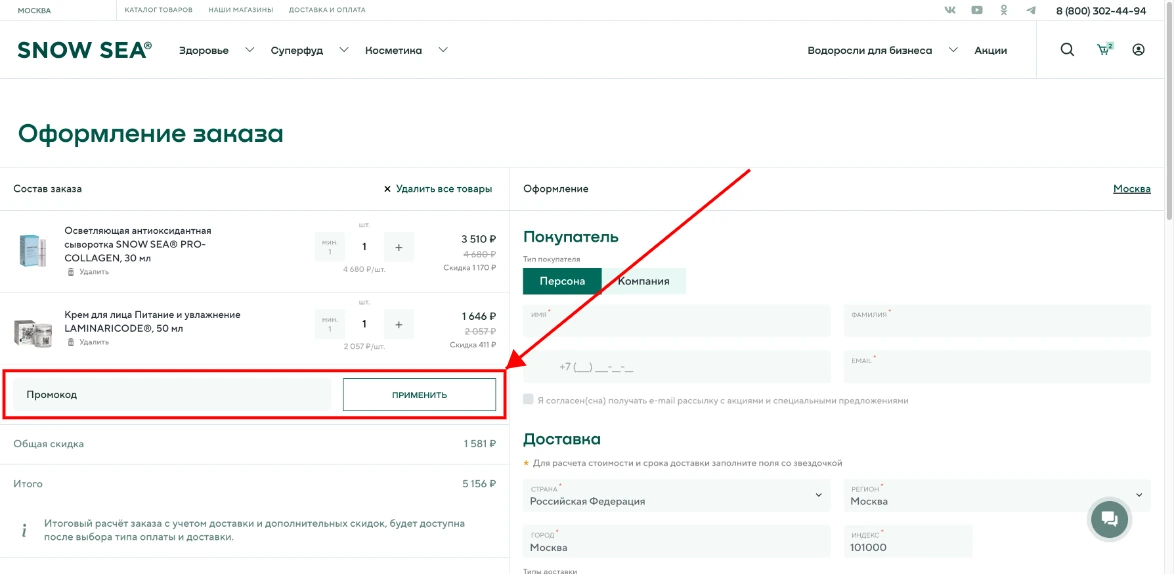
Task: Click the page vertical scrollbar
Action: click(x=1169, y=112)
